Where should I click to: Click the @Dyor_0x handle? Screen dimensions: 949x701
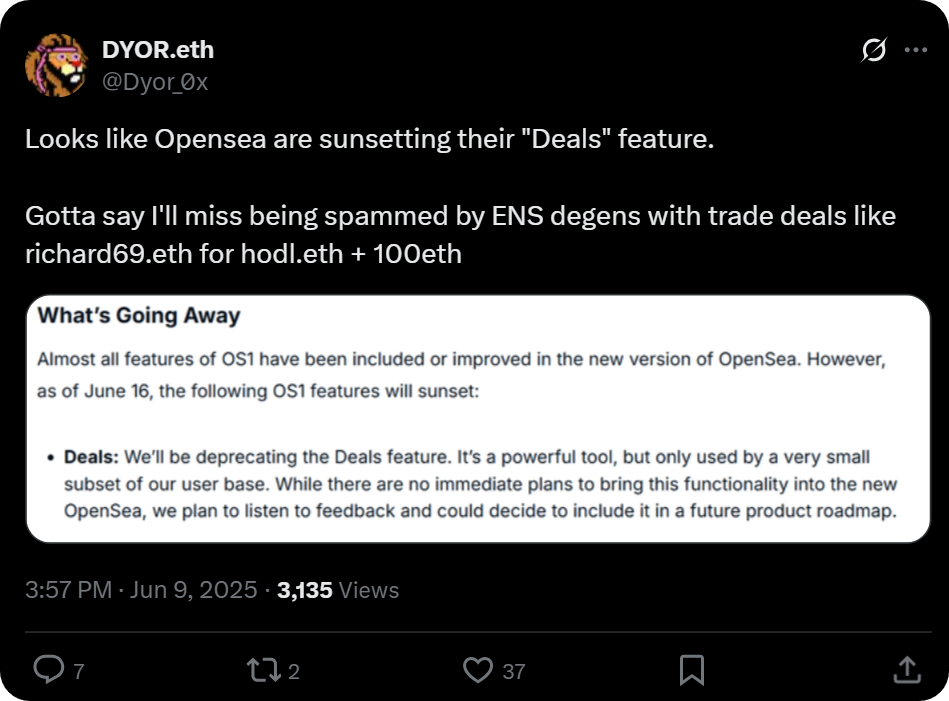(x=155, y=82)
